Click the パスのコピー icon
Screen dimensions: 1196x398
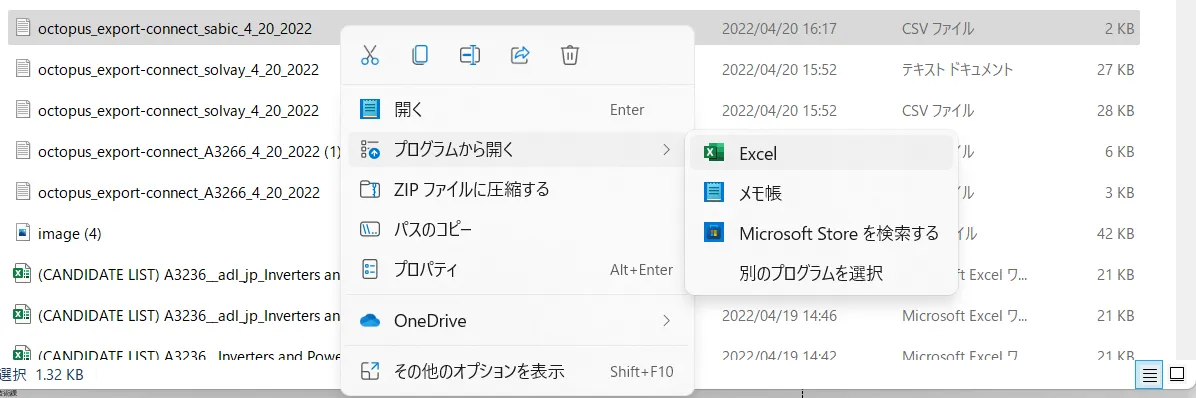coord(370,229)
